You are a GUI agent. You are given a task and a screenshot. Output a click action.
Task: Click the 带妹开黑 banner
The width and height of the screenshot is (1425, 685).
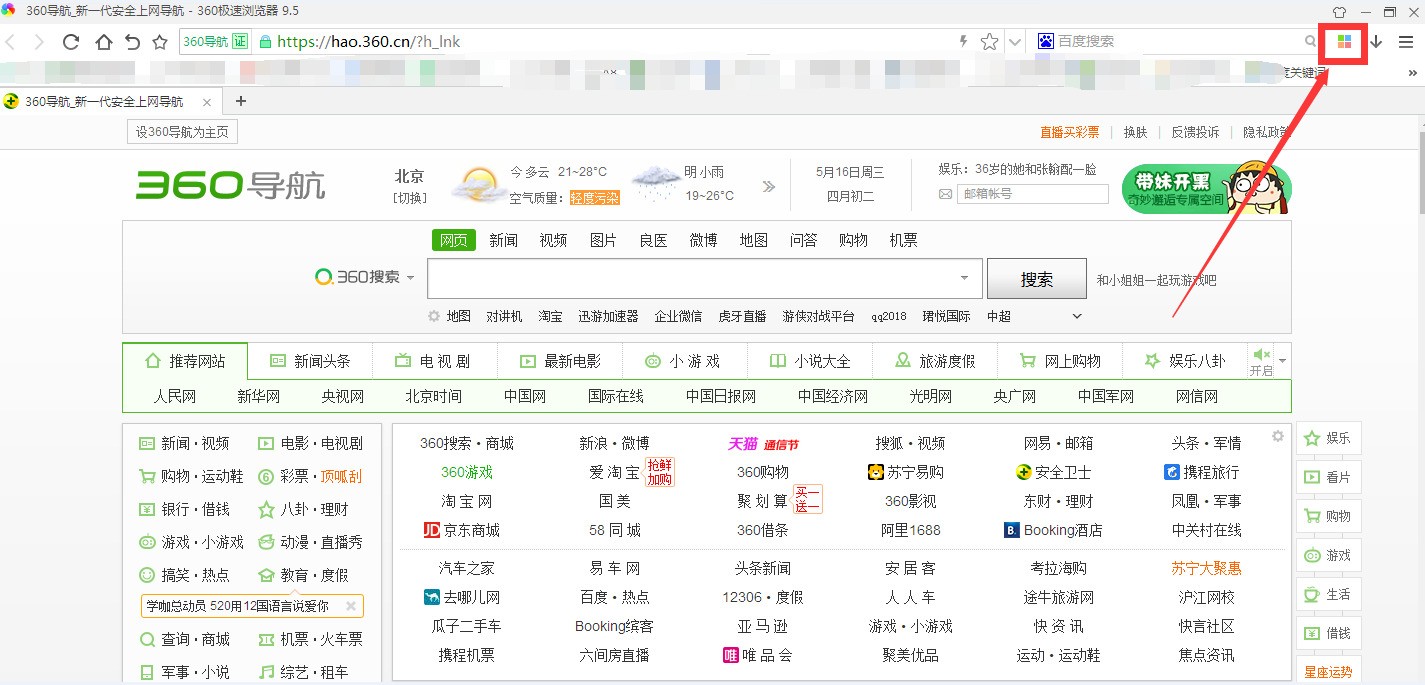[x=1207, y=187]
